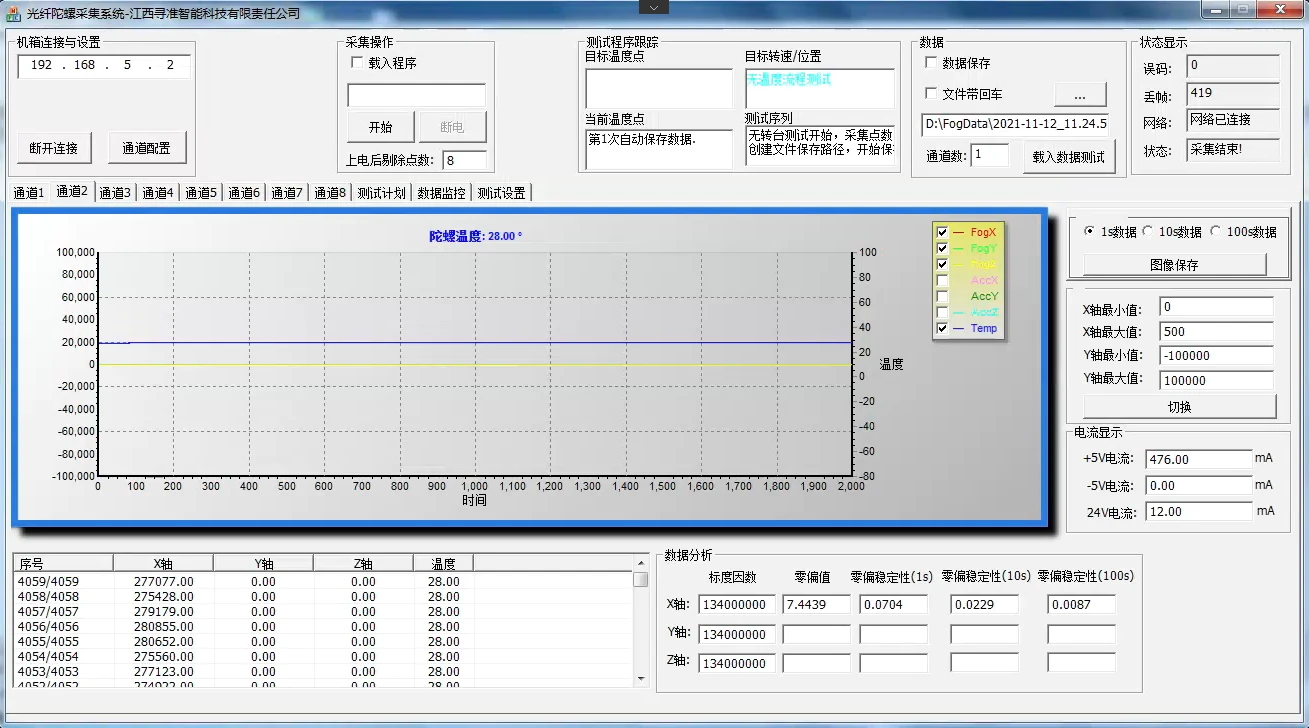Enable the 载入程序 checkbox
The image size is (1309, 728).
(357, 63)
